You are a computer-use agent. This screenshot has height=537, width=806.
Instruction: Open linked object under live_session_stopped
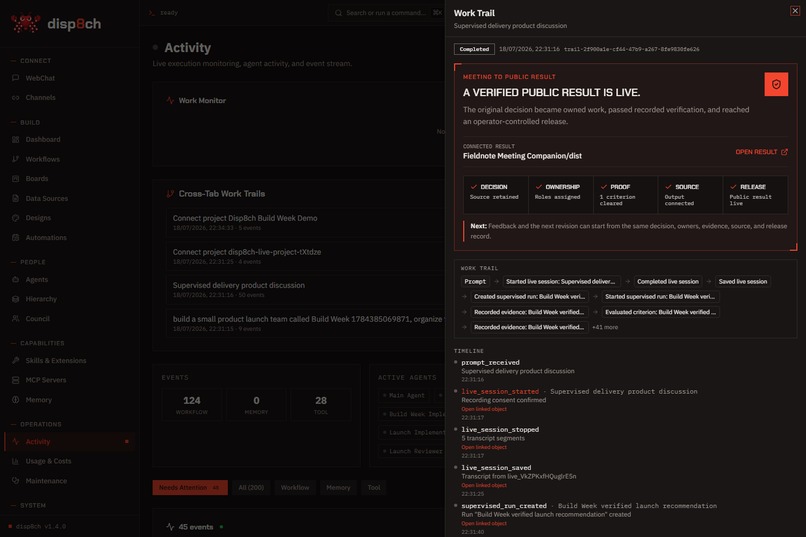pos(484,448)
